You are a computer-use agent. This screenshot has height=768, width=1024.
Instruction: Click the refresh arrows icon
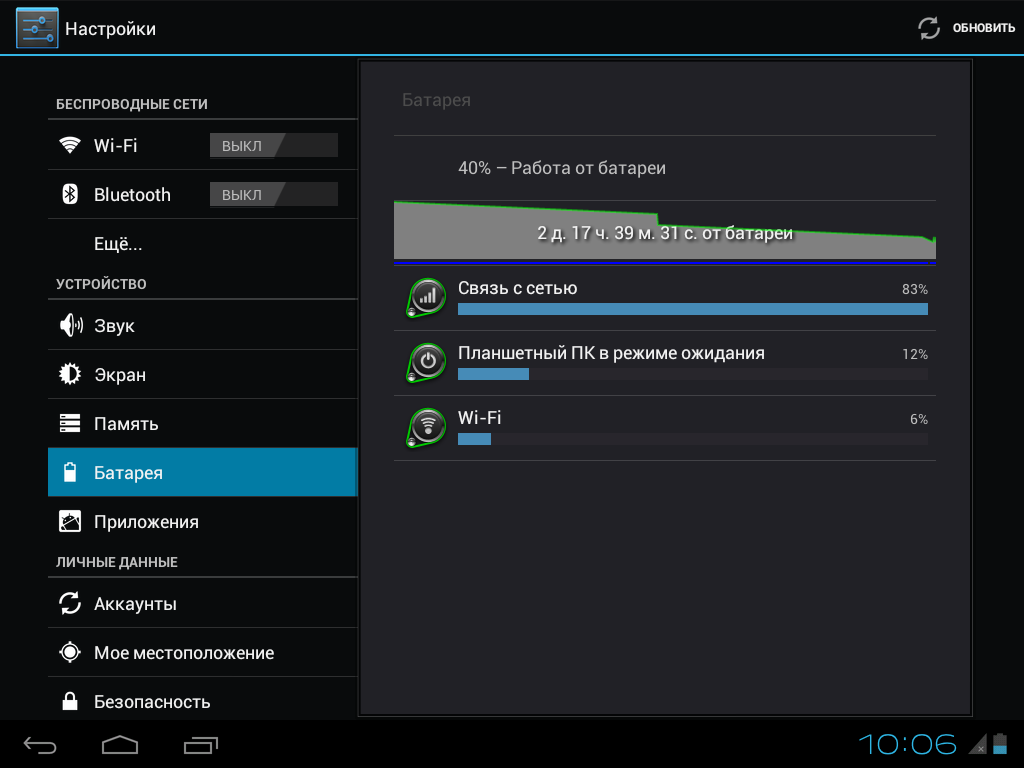coord(929,28)
